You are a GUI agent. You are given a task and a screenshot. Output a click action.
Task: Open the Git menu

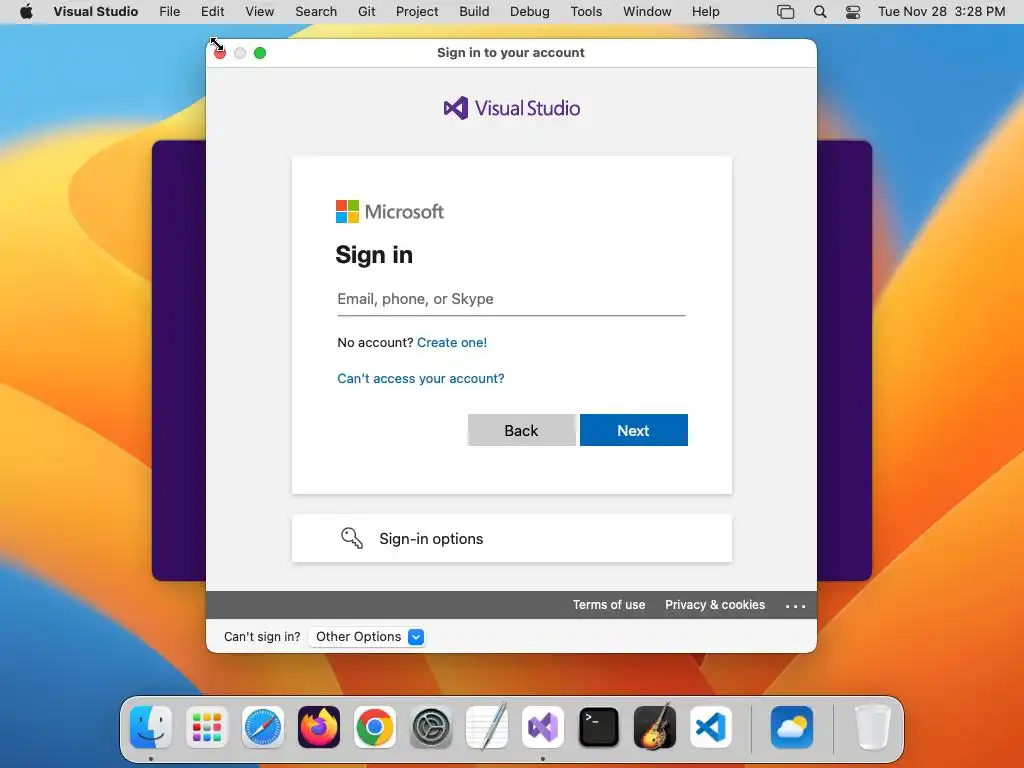click(366, 11)
